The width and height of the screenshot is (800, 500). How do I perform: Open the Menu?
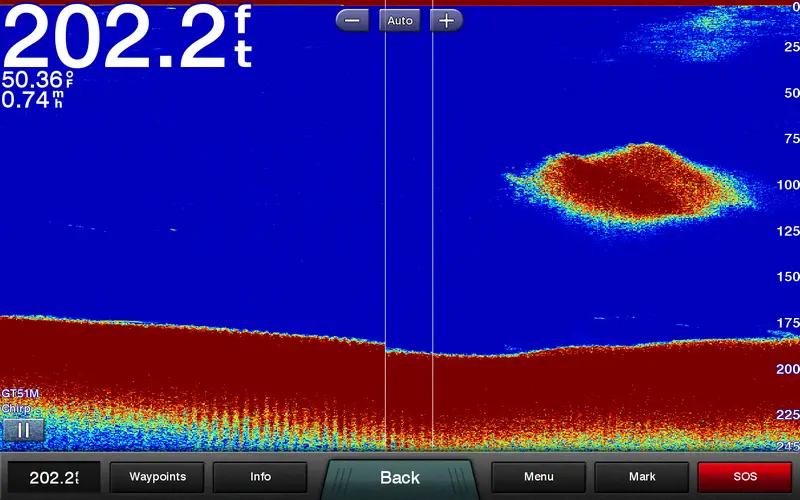538,477
